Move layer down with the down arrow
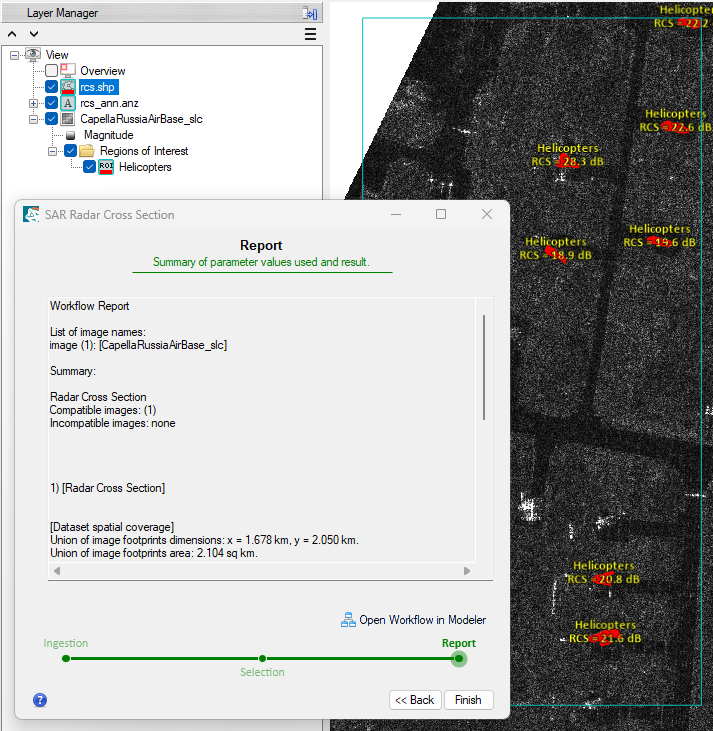 point(34,34)
